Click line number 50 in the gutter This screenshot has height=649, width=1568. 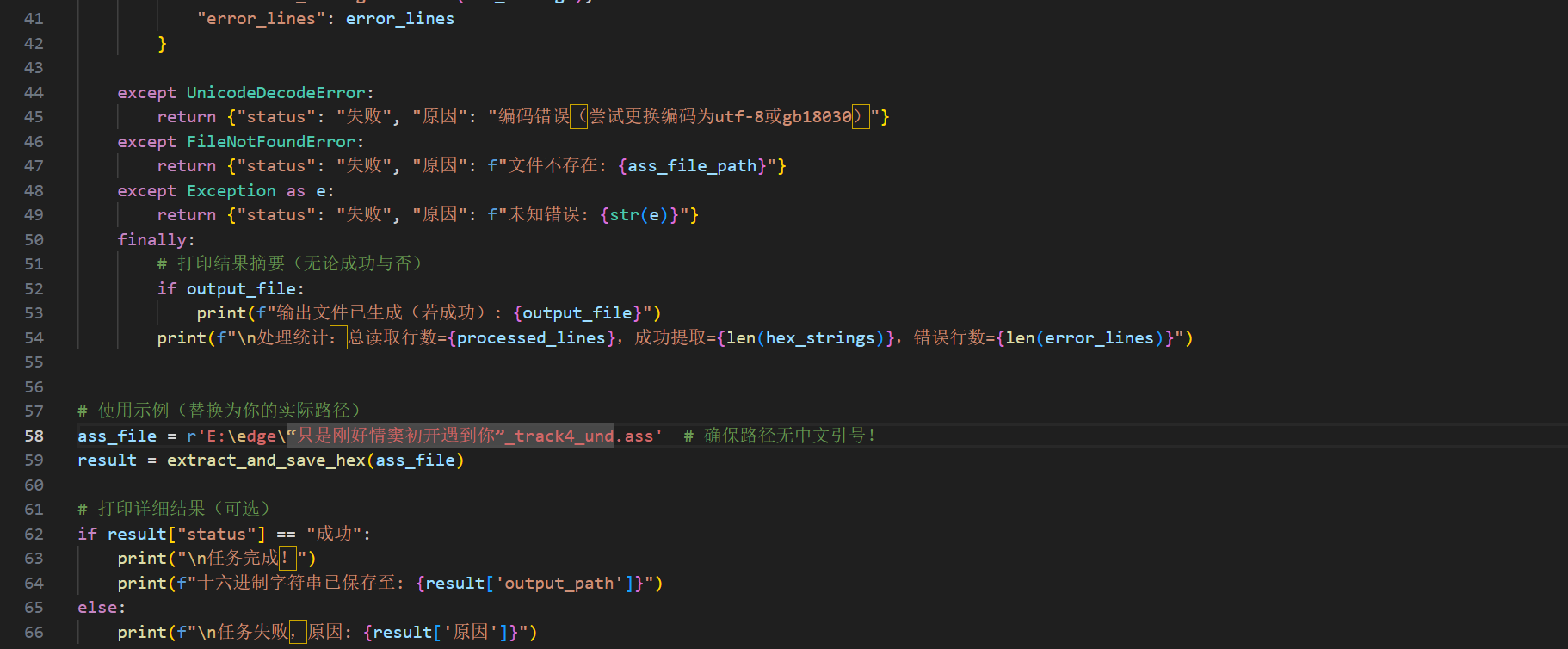tap(34, 240)
